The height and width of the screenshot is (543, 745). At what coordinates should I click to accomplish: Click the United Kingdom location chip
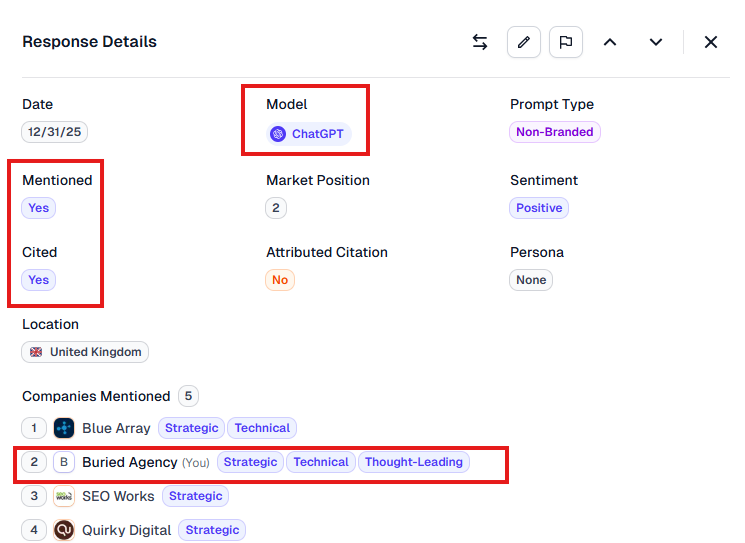pos(85,352)
